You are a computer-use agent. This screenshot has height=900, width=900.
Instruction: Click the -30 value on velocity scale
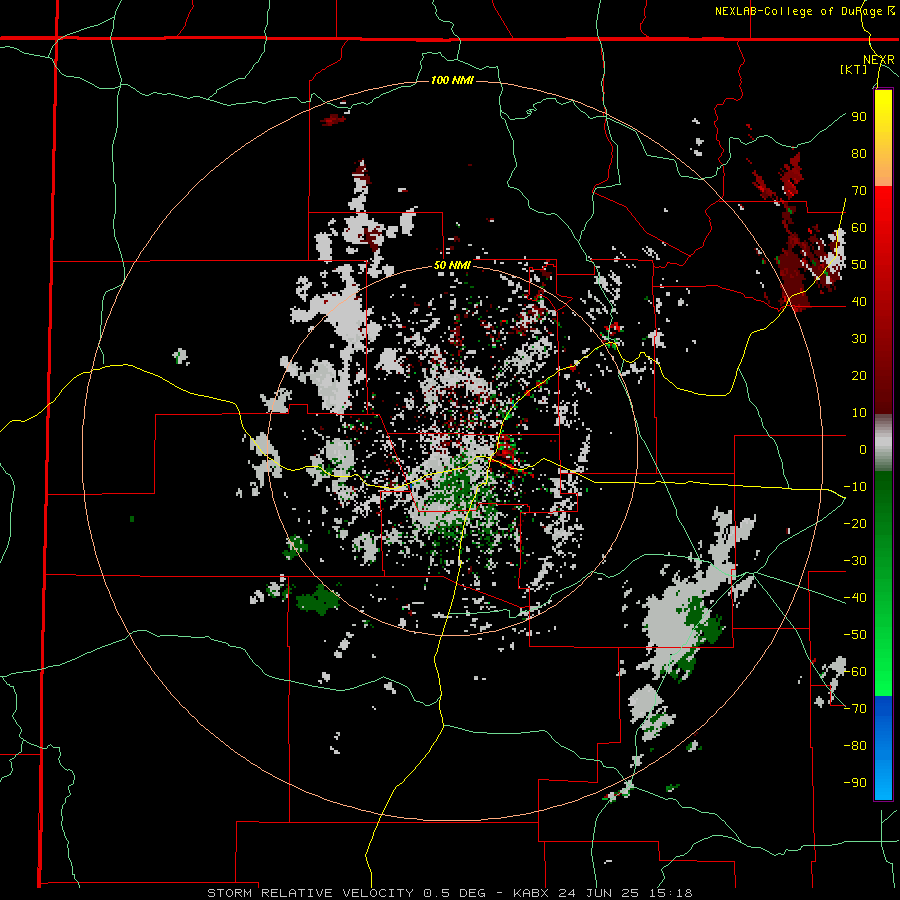855,561
